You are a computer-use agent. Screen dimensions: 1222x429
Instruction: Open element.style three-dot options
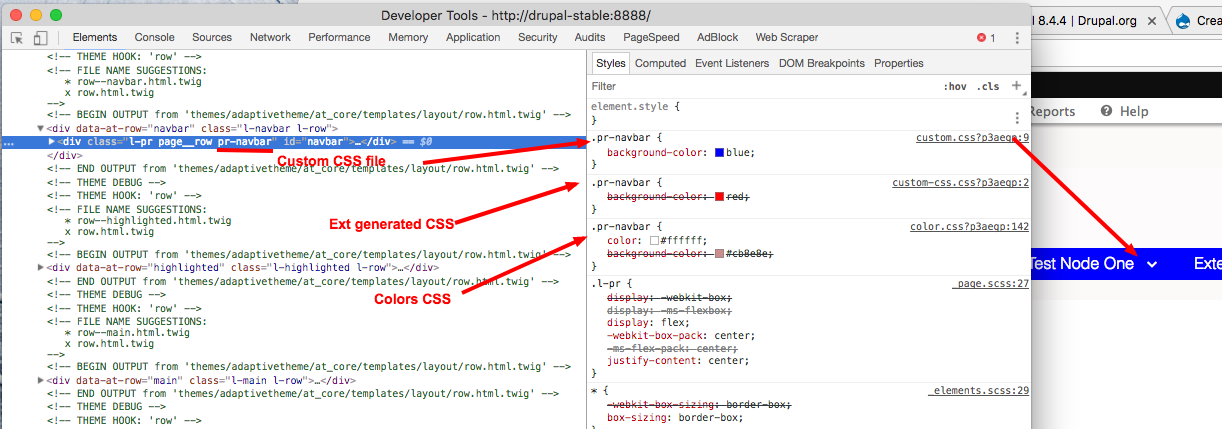coord(1017,118)
